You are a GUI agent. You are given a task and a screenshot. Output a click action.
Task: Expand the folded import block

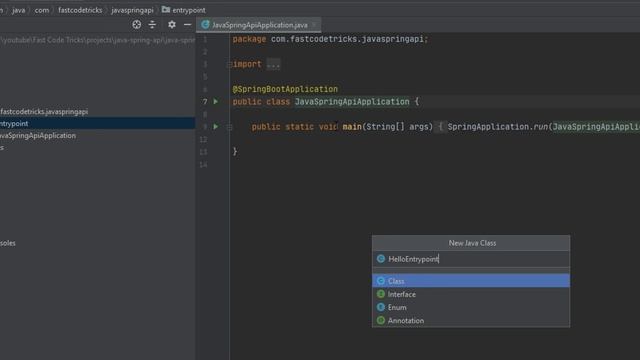click(229, 64)
